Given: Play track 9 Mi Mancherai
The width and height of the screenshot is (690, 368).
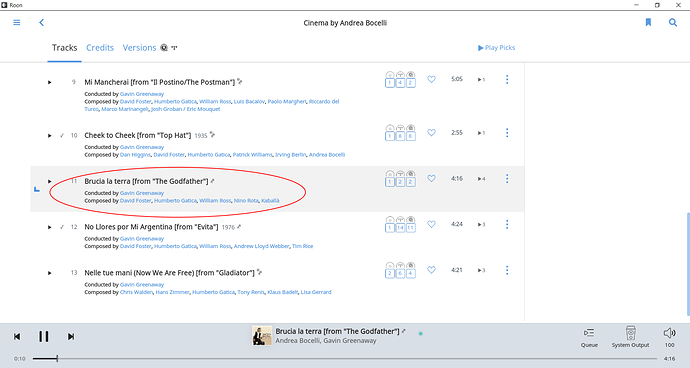Looking at the screenshot, I should [x=50, y=82].
